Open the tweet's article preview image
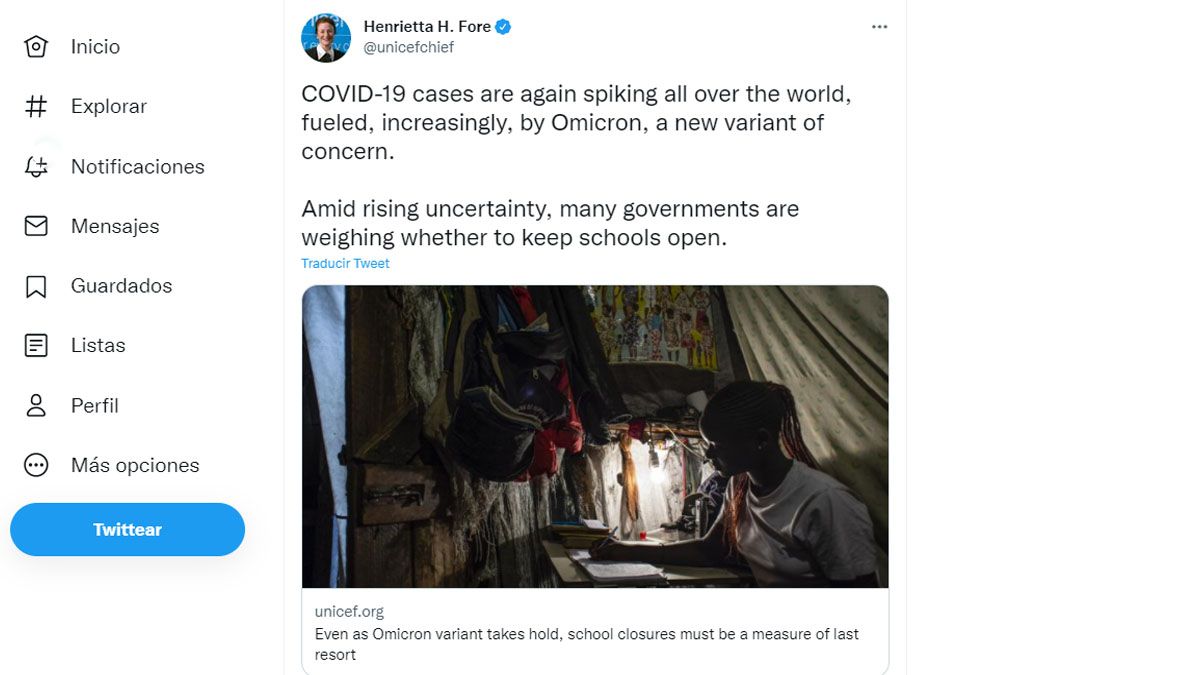Screen dimensions: 1200x675 595,436
